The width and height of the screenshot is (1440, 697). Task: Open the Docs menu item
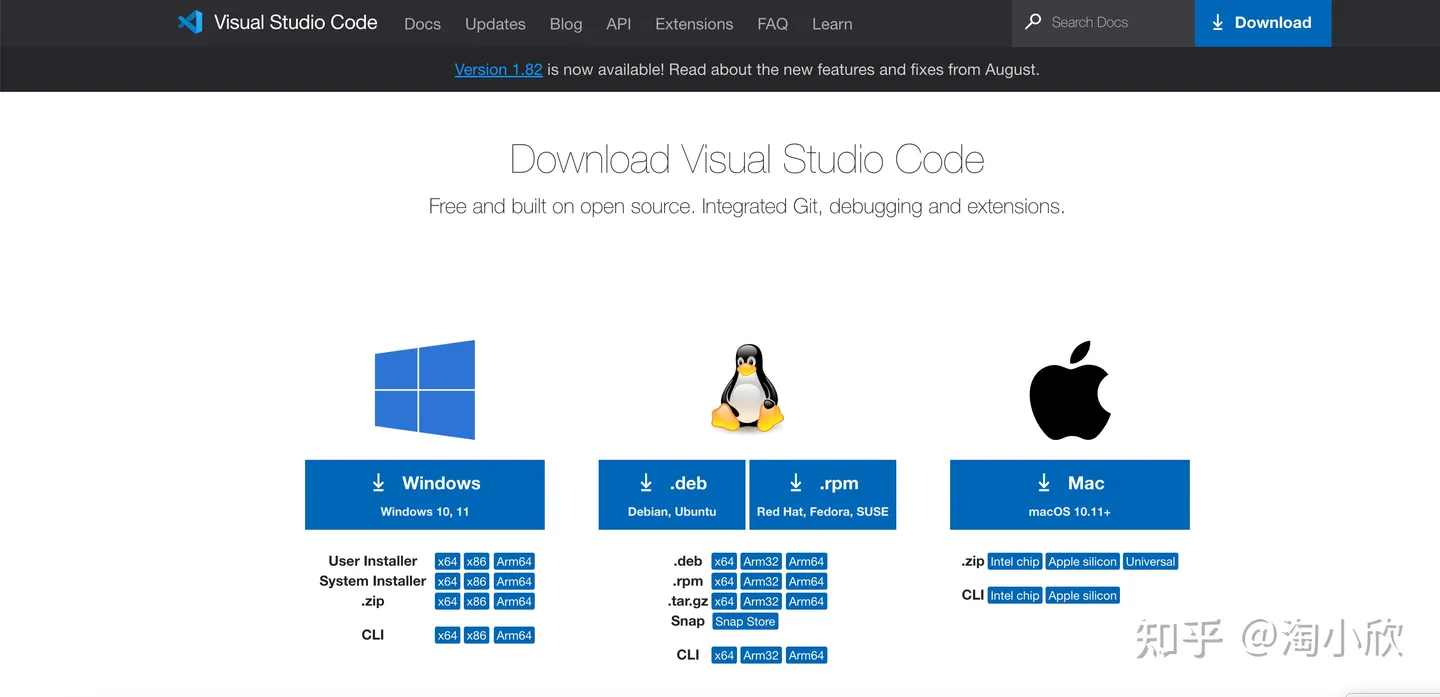pos(422,24)
